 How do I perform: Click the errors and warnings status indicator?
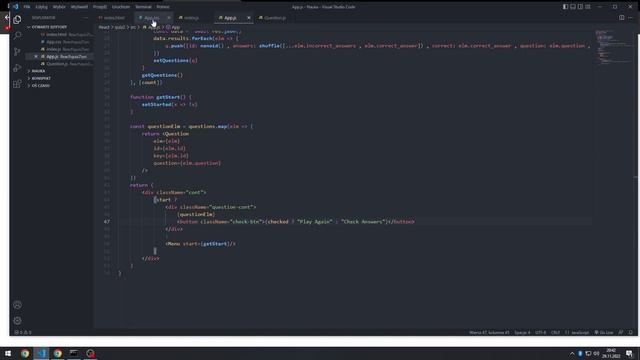pyautogui.click(x=23, y=332)
